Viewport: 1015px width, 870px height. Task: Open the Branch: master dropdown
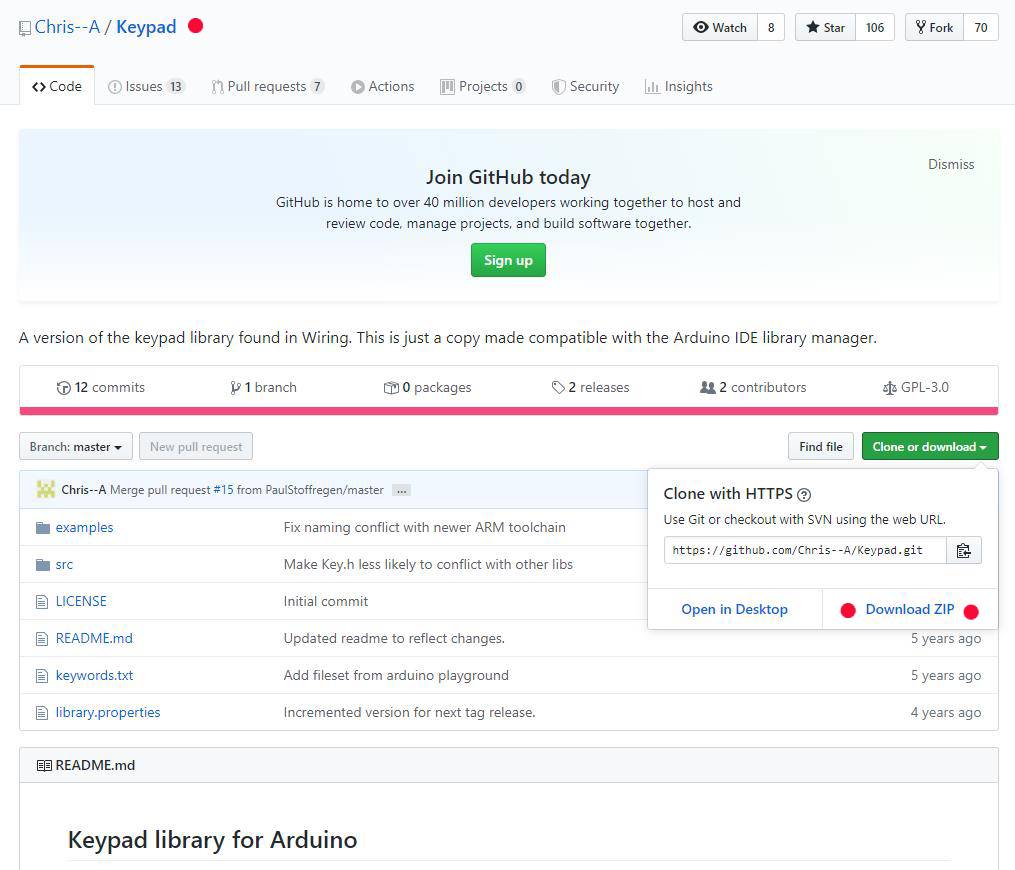tap(76, 447)
